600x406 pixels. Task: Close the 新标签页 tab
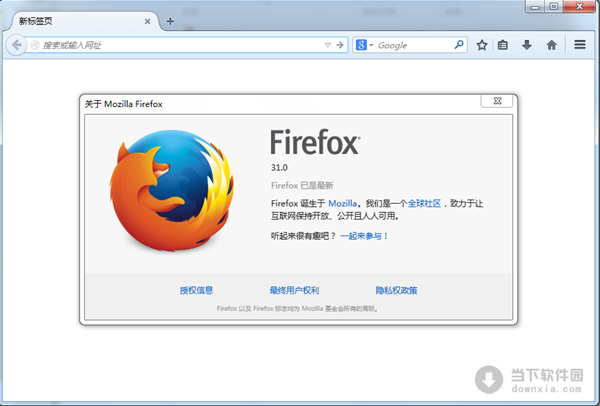(x=147, y=21)
